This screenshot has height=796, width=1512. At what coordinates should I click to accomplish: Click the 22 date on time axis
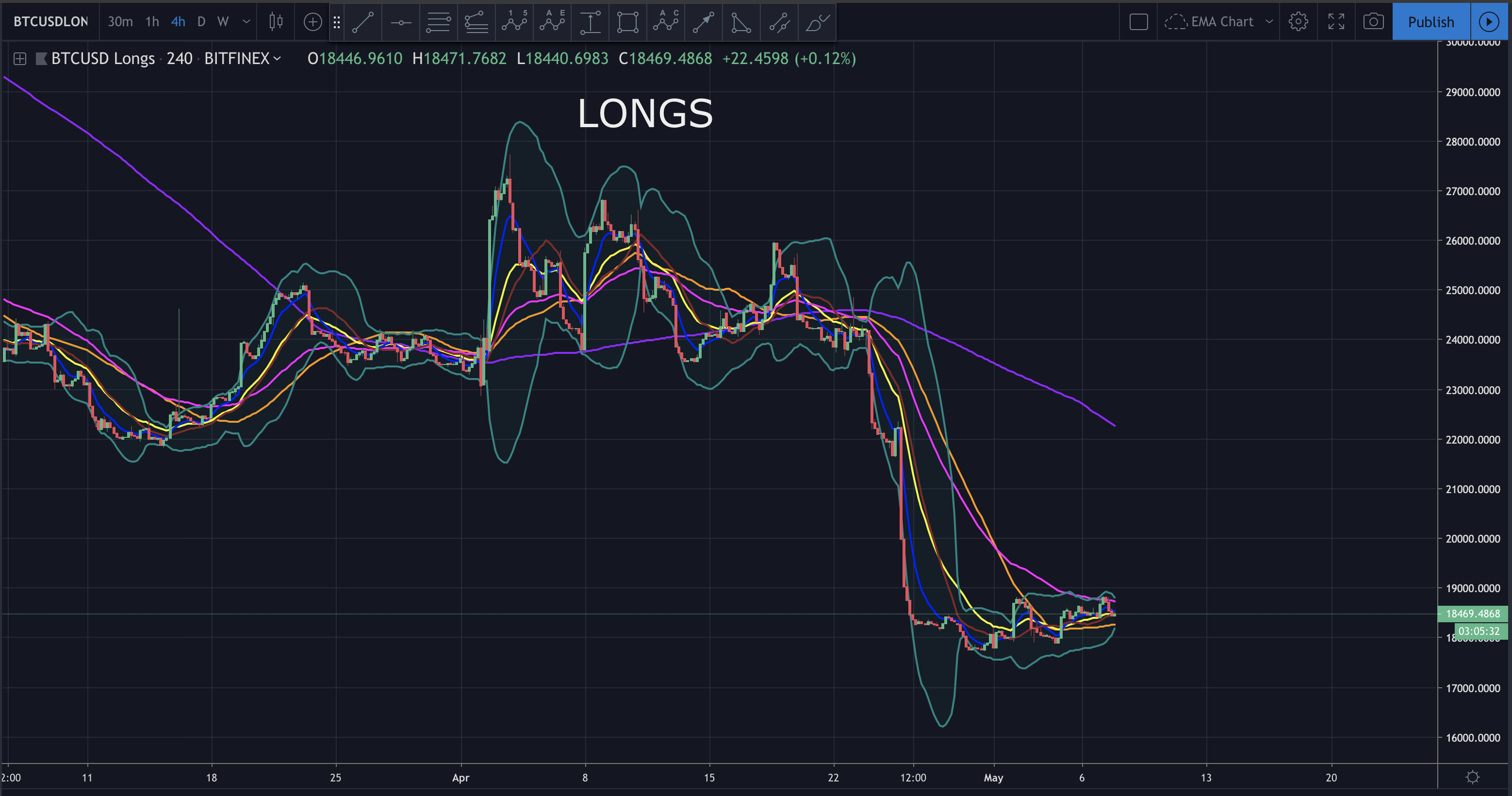(834, 777)
